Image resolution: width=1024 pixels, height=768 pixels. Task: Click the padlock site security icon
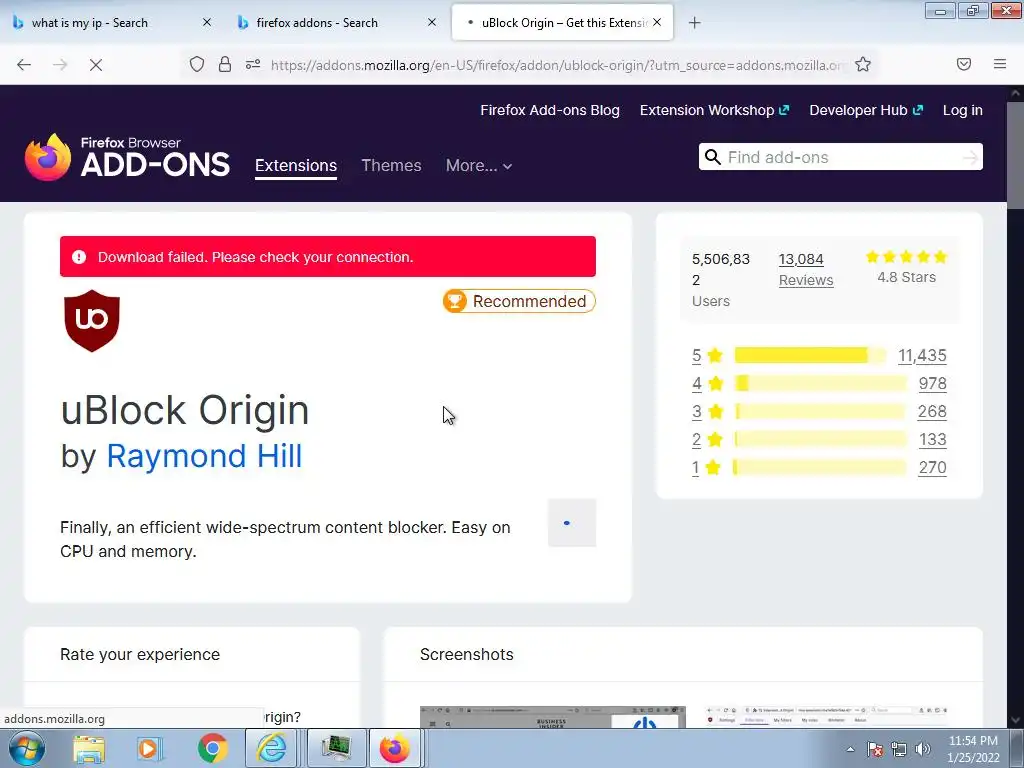click(225, 64)
